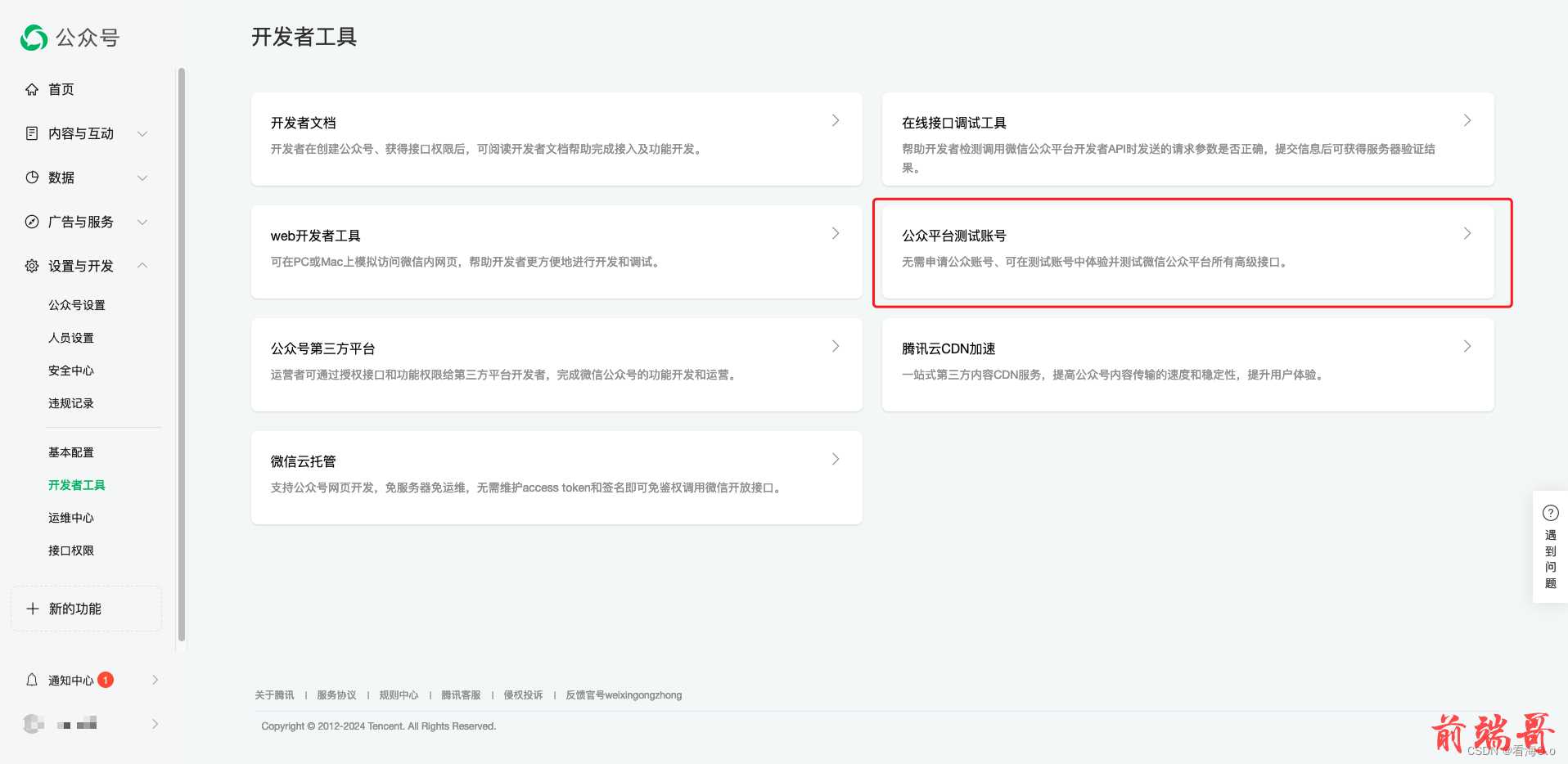Expand the 内容与互动 menu chevron
1568x764 pixels.
click(142, 133)
